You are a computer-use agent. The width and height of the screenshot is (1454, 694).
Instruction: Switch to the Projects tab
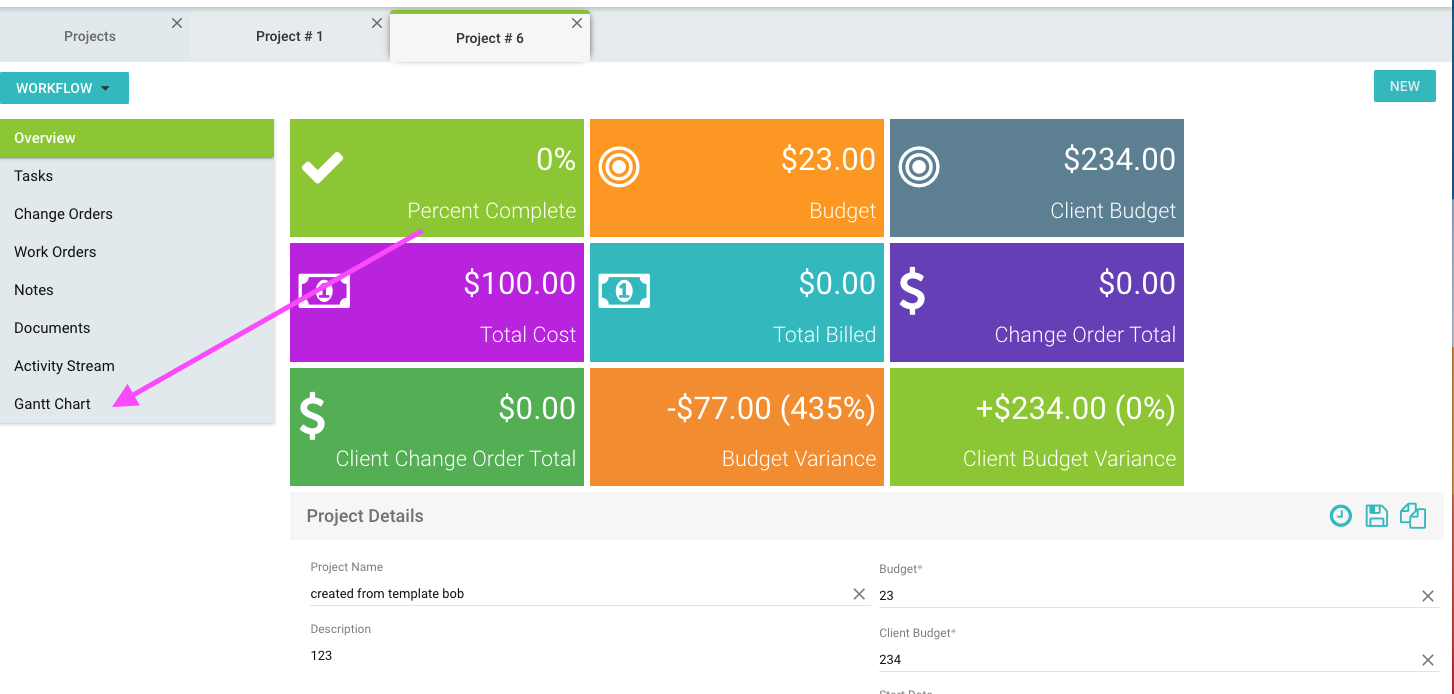[x=90, y=36]
